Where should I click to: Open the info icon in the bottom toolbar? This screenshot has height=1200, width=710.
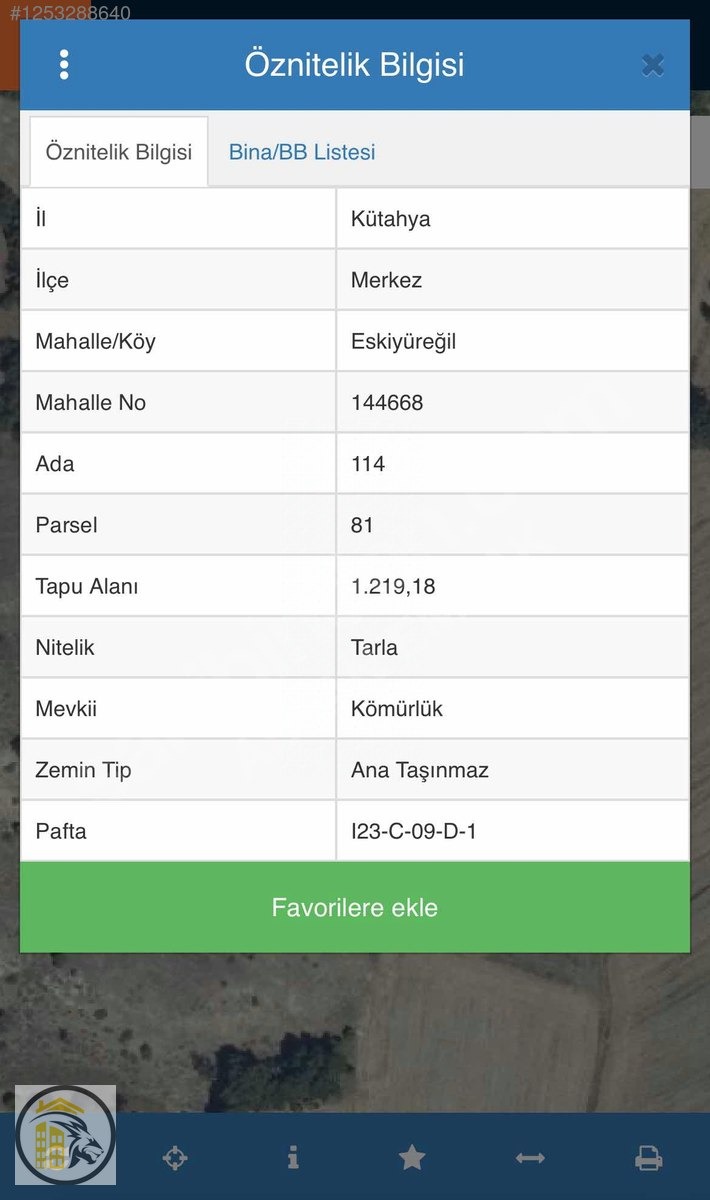293,1158
